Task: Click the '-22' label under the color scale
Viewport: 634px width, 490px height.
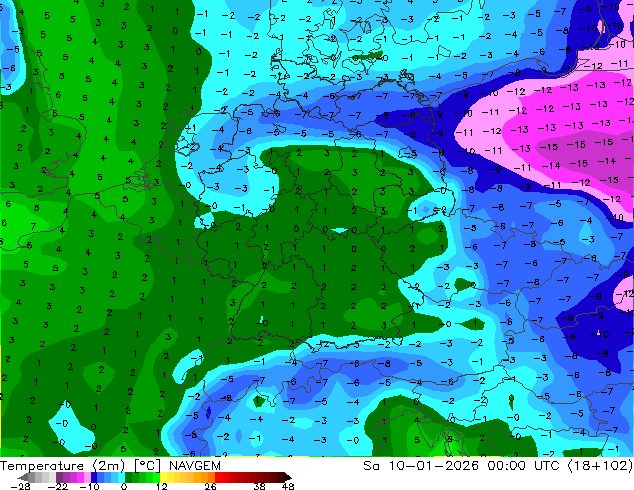Action: click(x=57, y=486)
